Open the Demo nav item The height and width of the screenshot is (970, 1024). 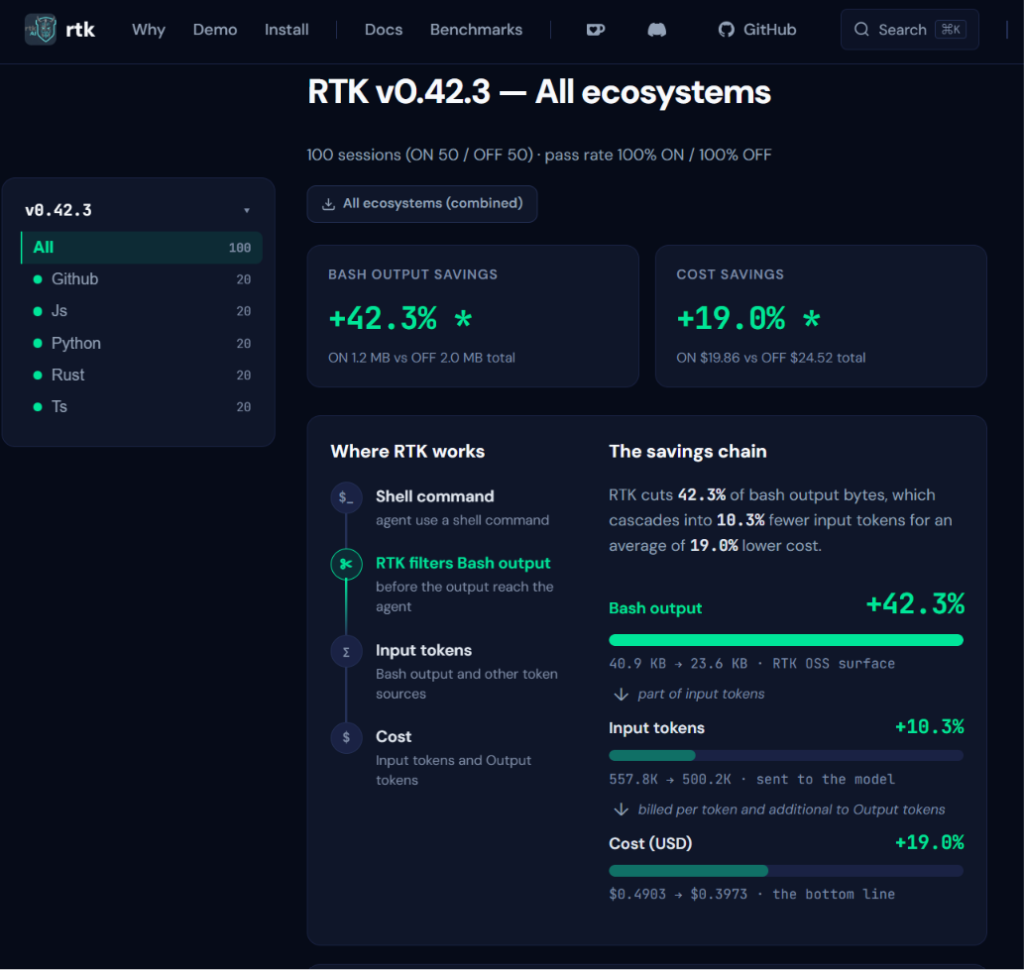pyautogui.click(x=215, y=29)
